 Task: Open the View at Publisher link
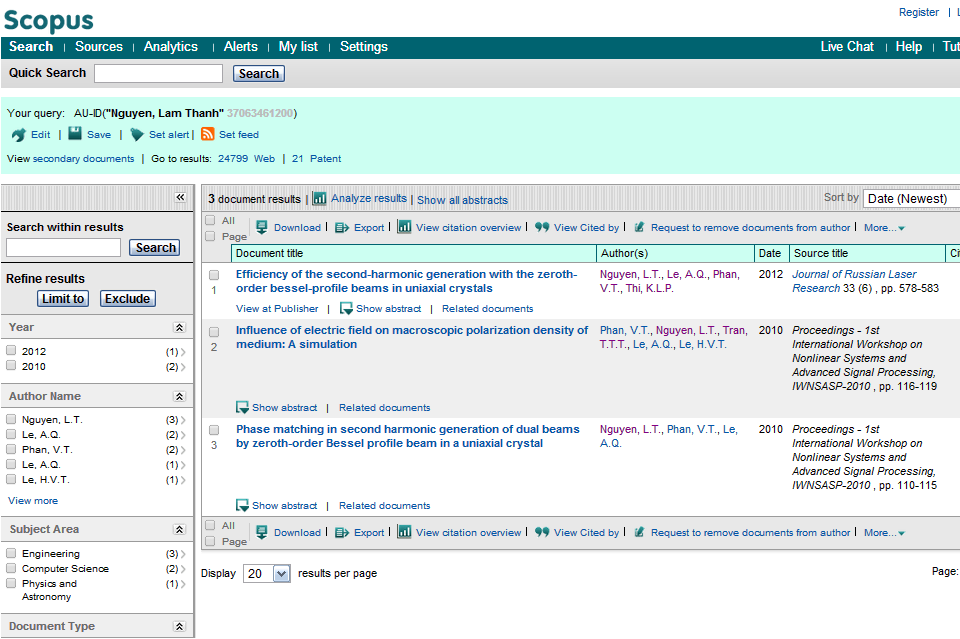(x=277, y=308)
